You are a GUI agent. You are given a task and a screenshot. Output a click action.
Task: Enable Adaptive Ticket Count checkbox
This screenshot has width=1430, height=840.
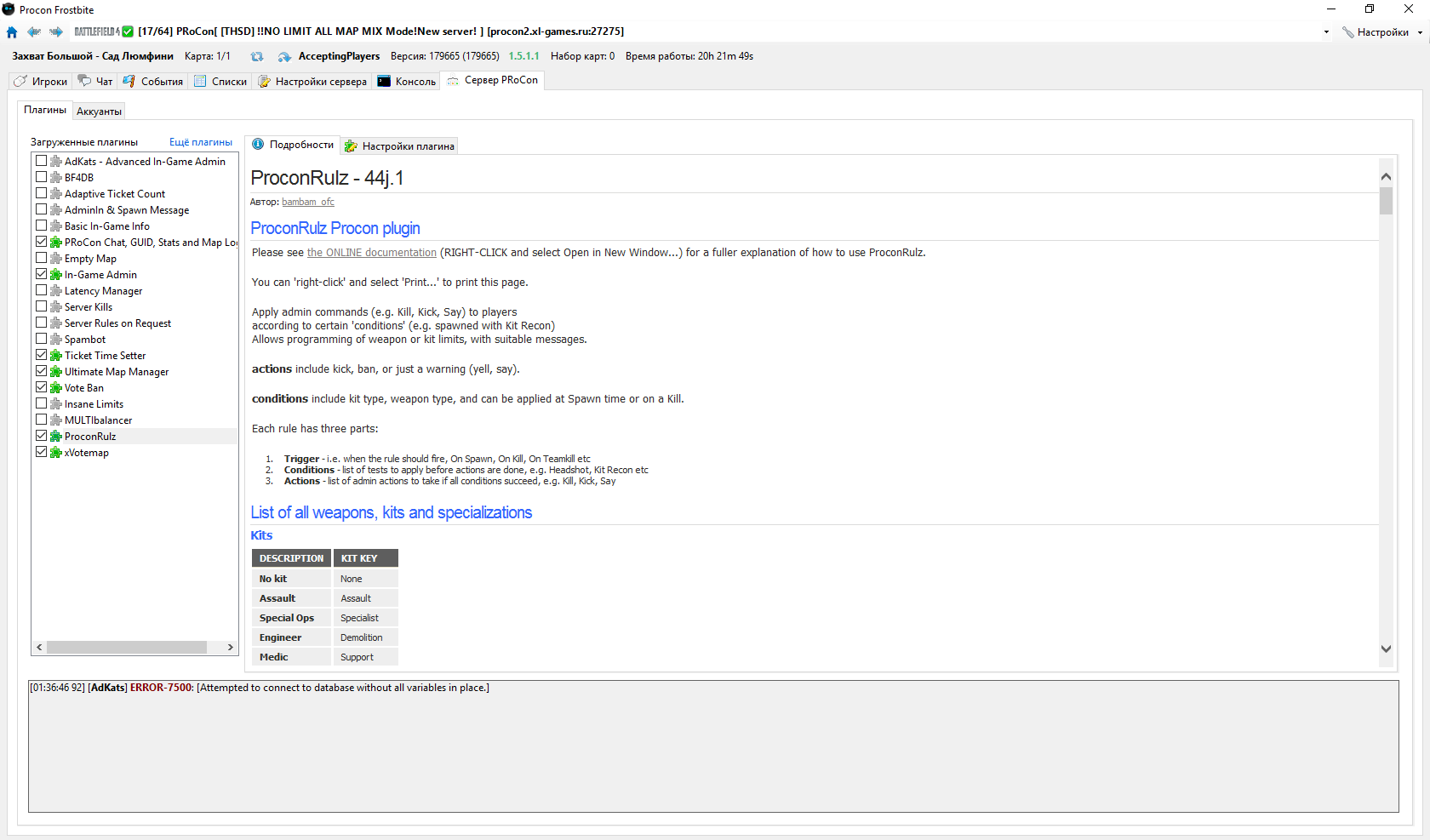point(41,193)
